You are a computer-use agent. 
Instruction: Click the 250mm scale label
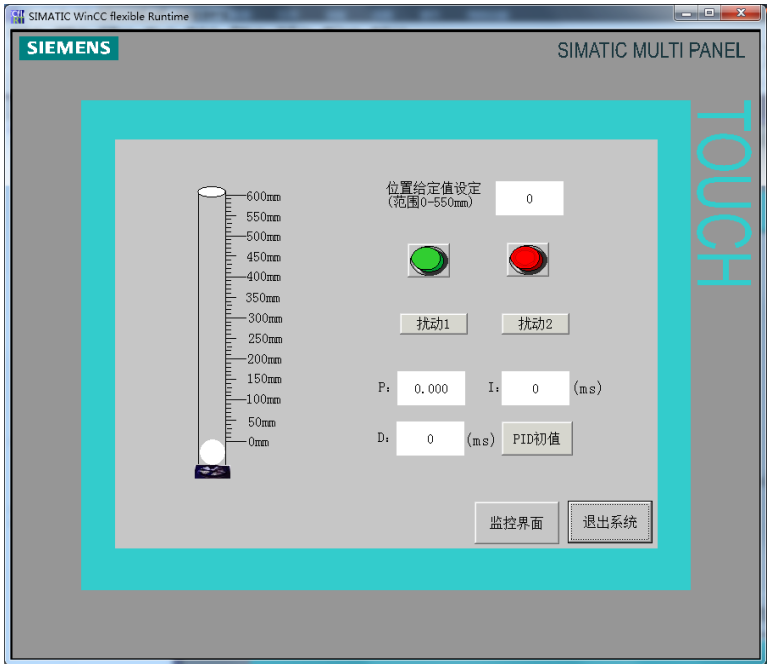(x=265, y=339)
